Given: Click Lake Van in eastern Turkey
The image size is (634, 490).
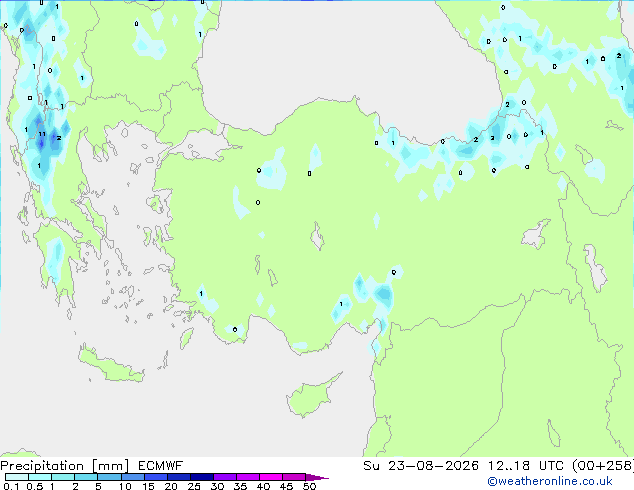Looking at the screenshot, I should click(535, 234).
